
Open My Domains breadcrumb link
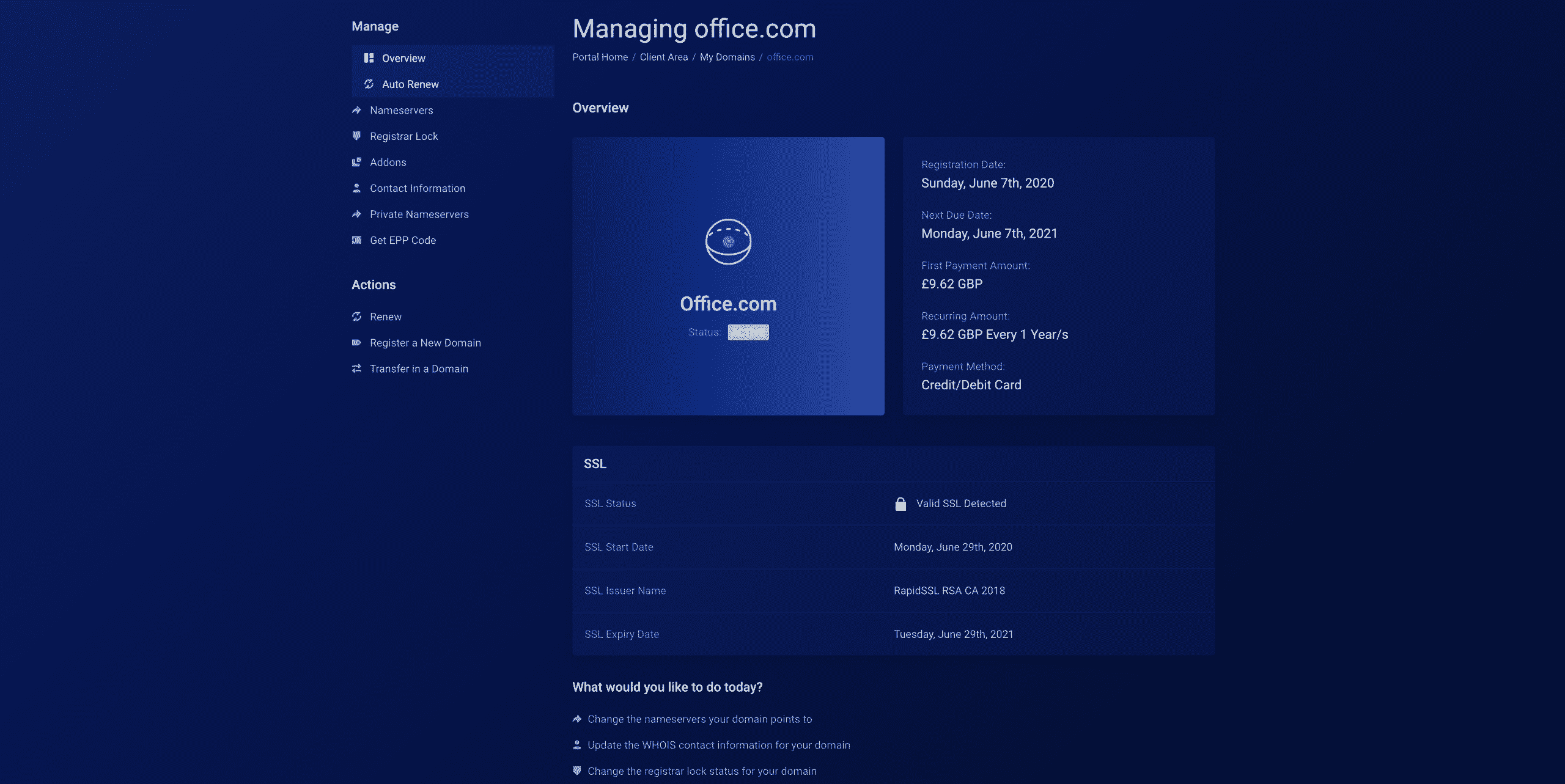click(727, 57)
